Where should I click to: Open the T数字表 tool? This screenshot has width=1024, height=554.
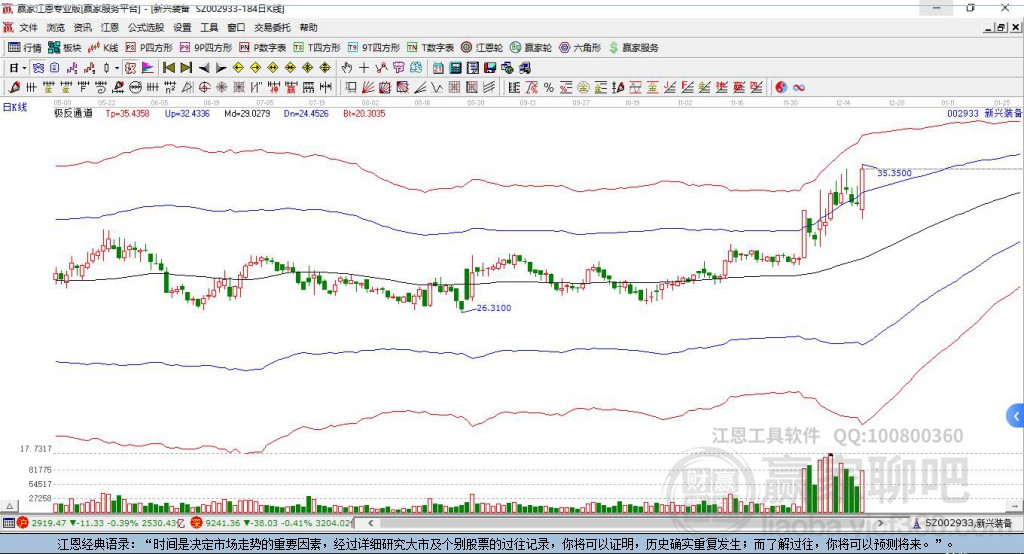pos(430,48)
